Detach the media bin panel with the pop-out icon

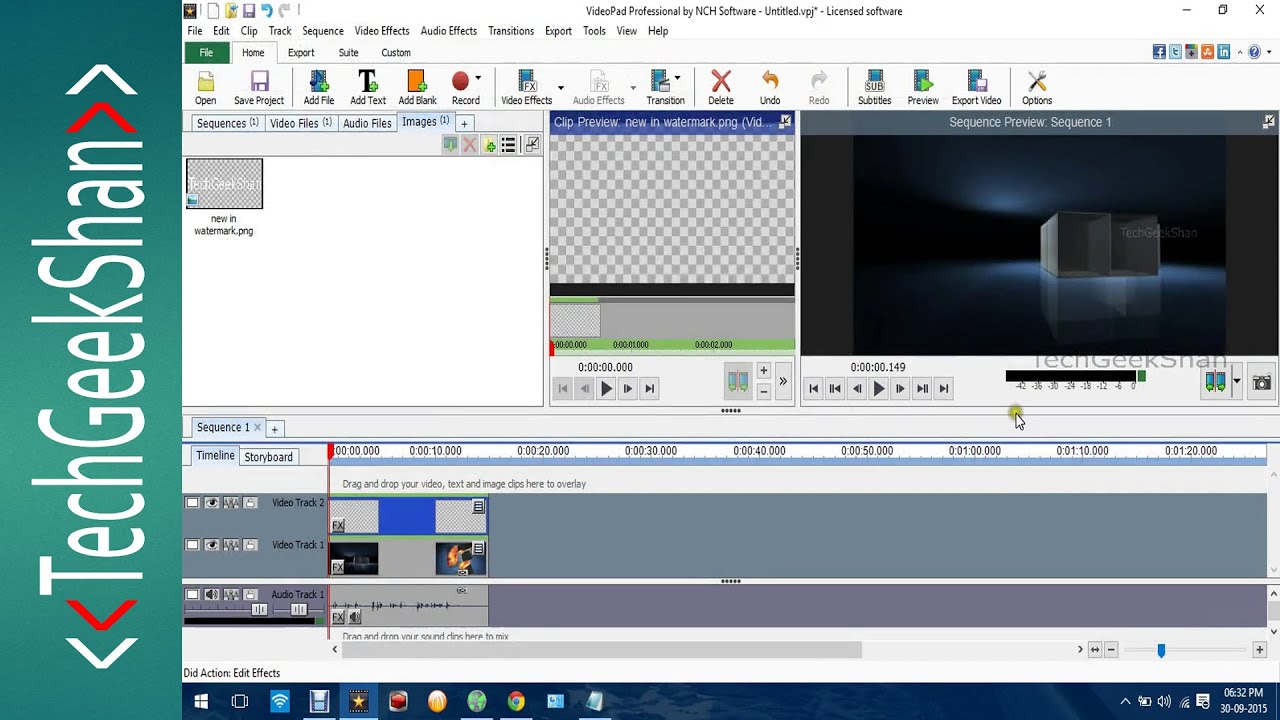[x=532, y=145]
